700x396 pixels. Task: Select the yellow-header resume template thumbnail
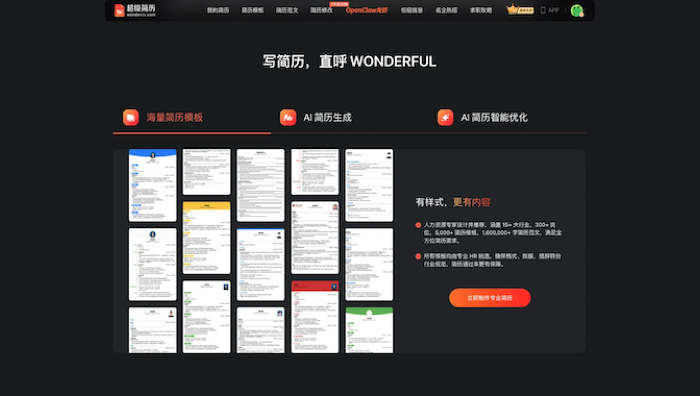coord(207,238)
